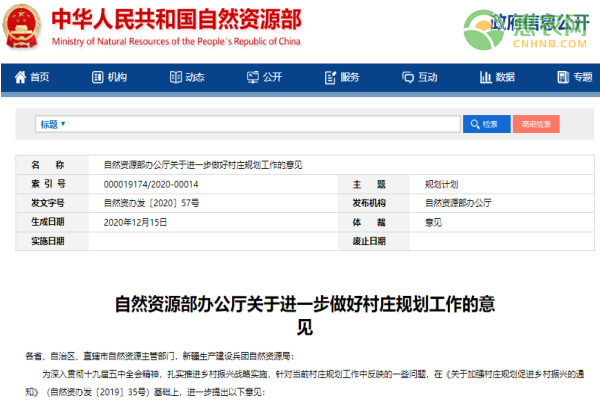The width and height of the screenshot is (600, 400).
Task: Click the large article headline
Action: (x=305, y=315)
